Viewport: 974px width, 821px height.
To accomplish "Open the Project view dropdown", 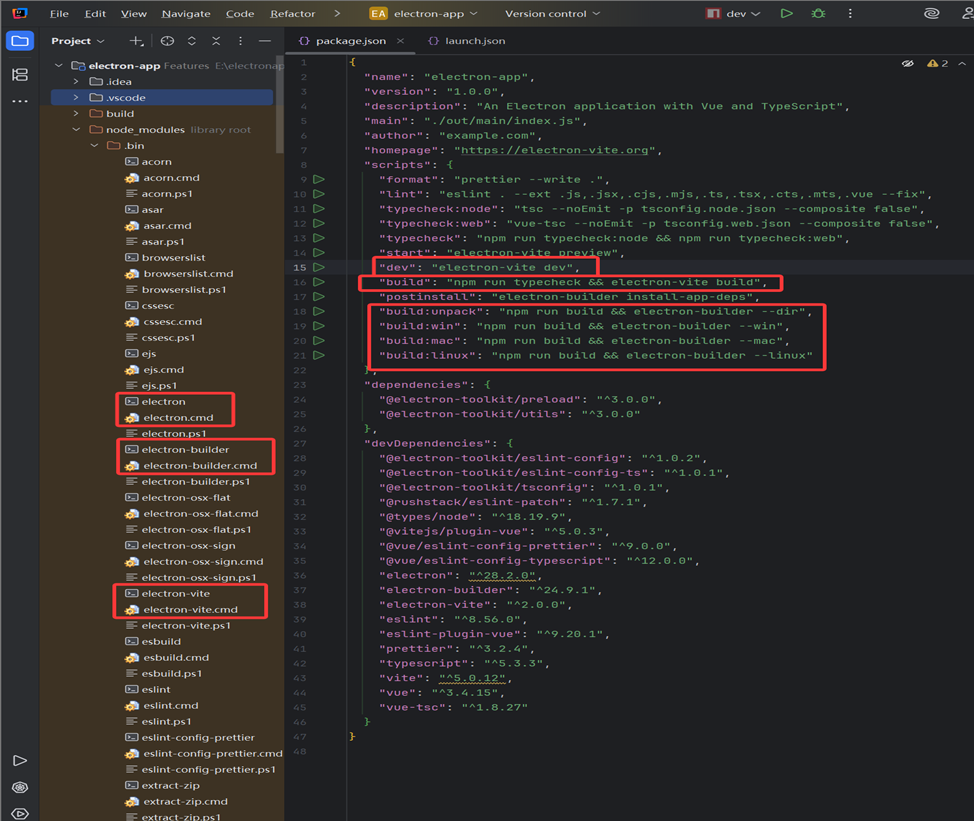I will [78, 41].
